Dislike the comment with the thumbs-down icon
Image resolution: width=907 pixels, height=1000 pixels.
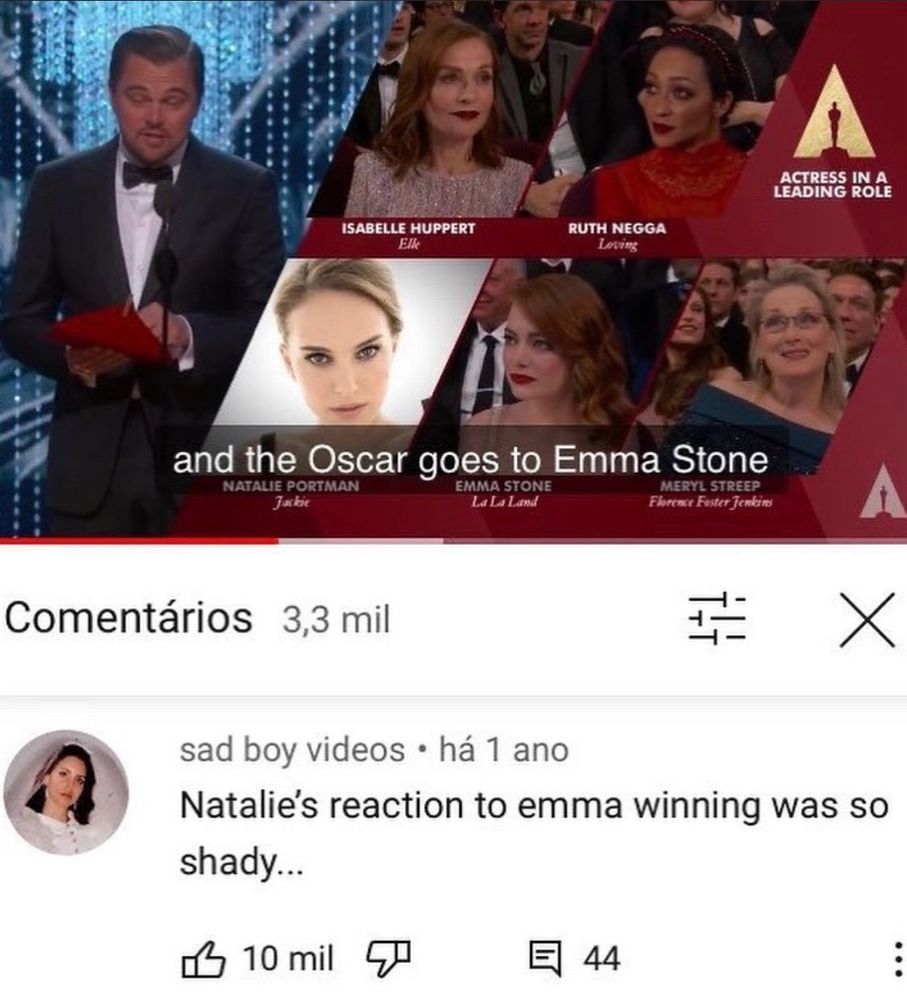click(x=387, y=959)
